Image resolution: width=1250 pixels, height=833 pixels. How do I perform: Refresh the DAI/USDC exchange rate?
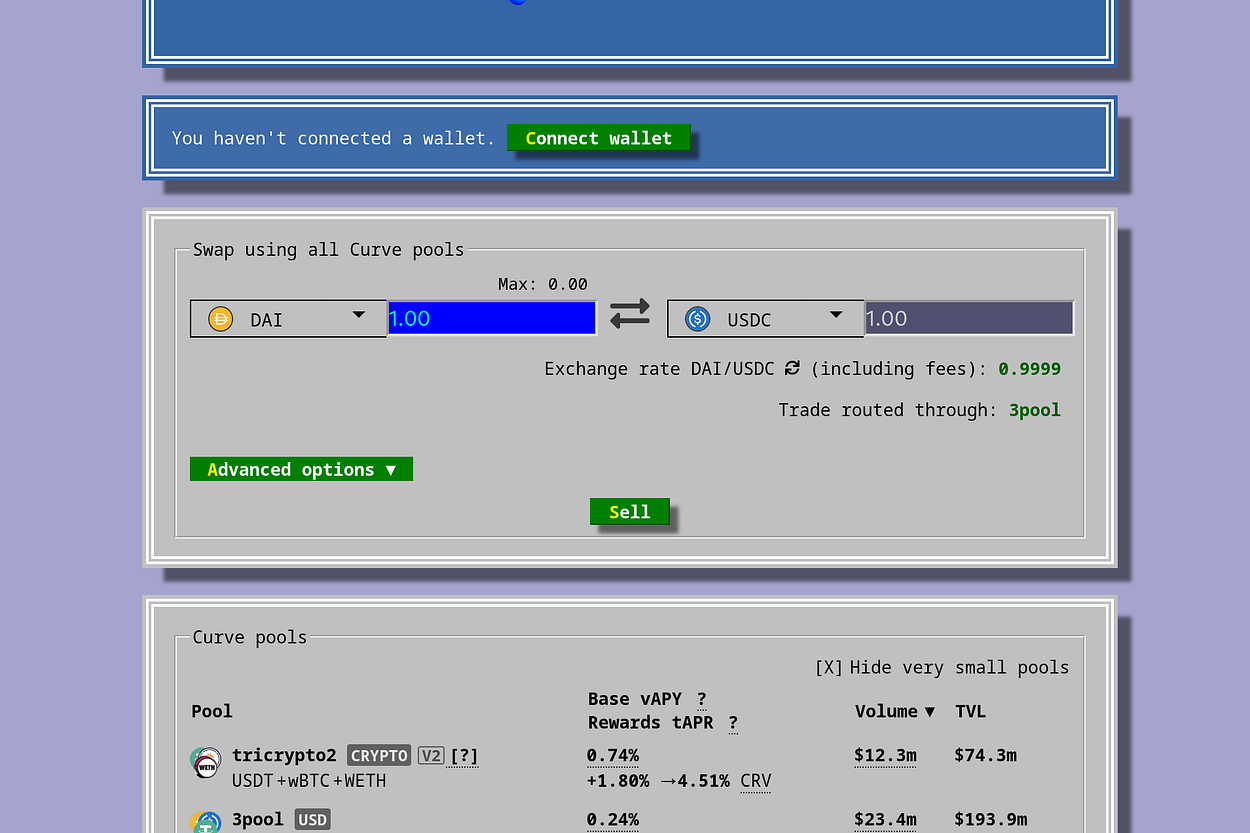point(792,368)
